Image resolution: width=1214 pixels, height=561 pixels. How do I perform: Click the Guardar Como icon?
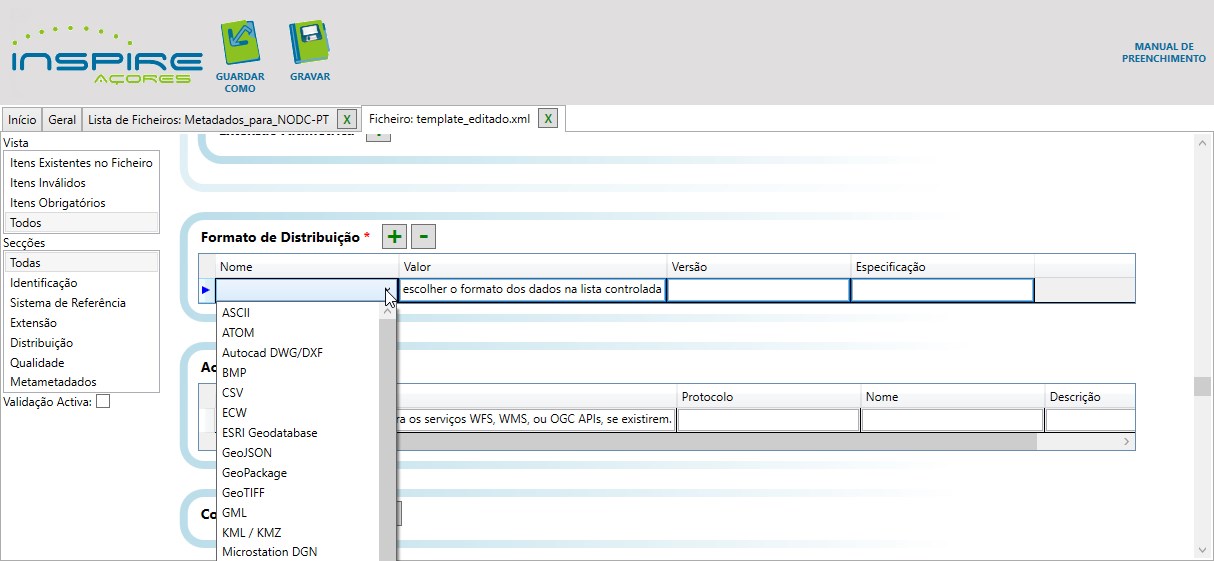[x=239, y=45]
